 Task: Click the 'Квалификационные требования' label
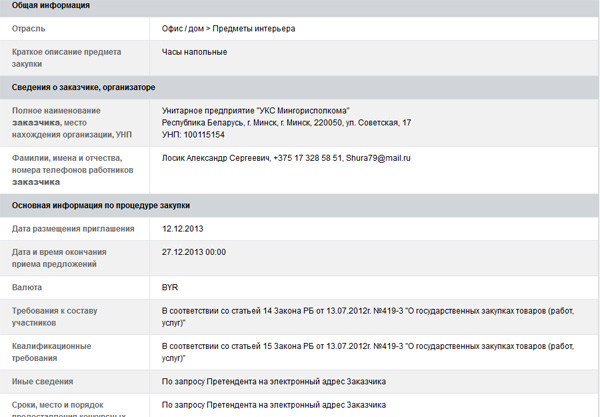tap(52, 352)
